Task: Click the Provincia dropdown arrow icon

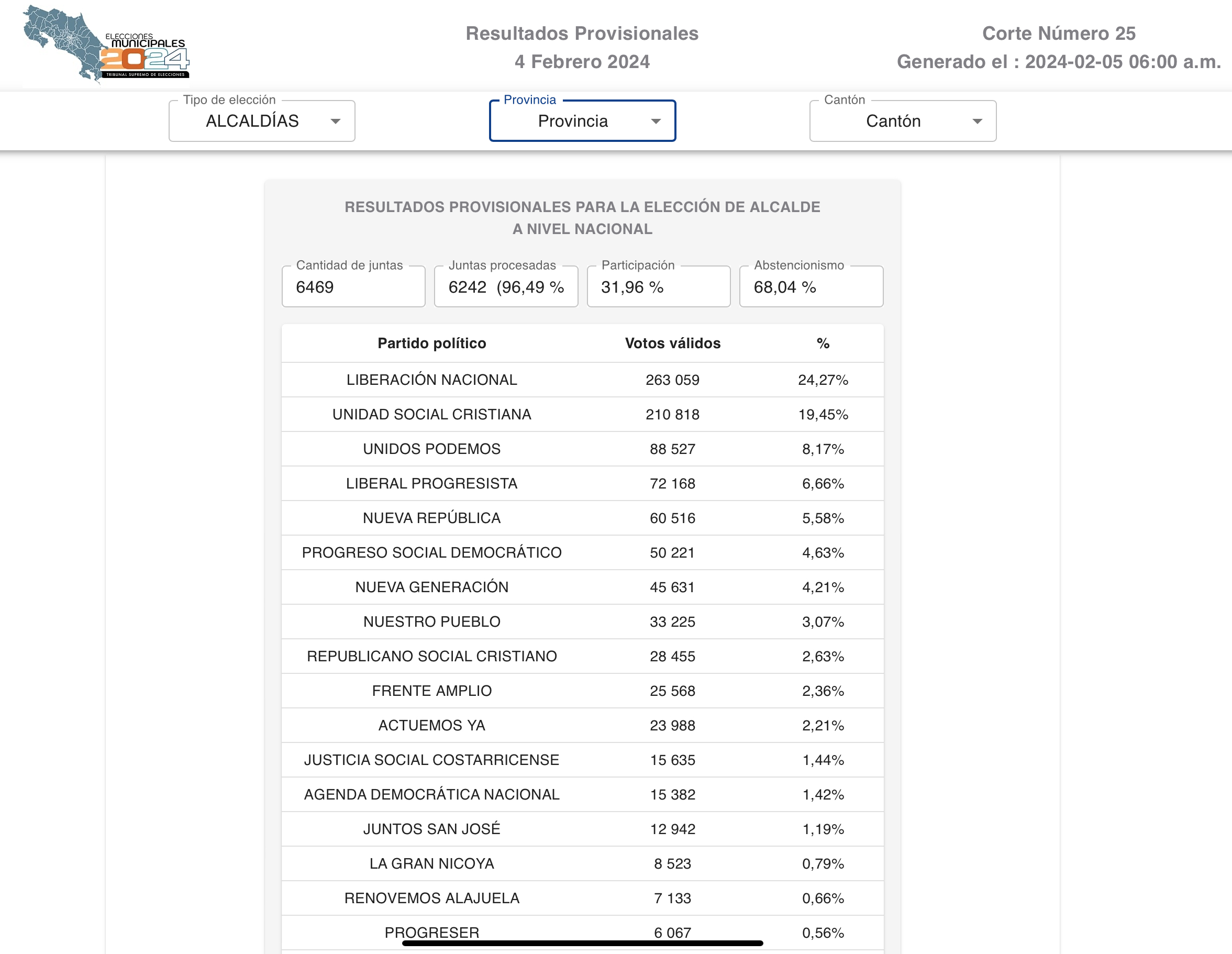Action: tap(656, 121)
